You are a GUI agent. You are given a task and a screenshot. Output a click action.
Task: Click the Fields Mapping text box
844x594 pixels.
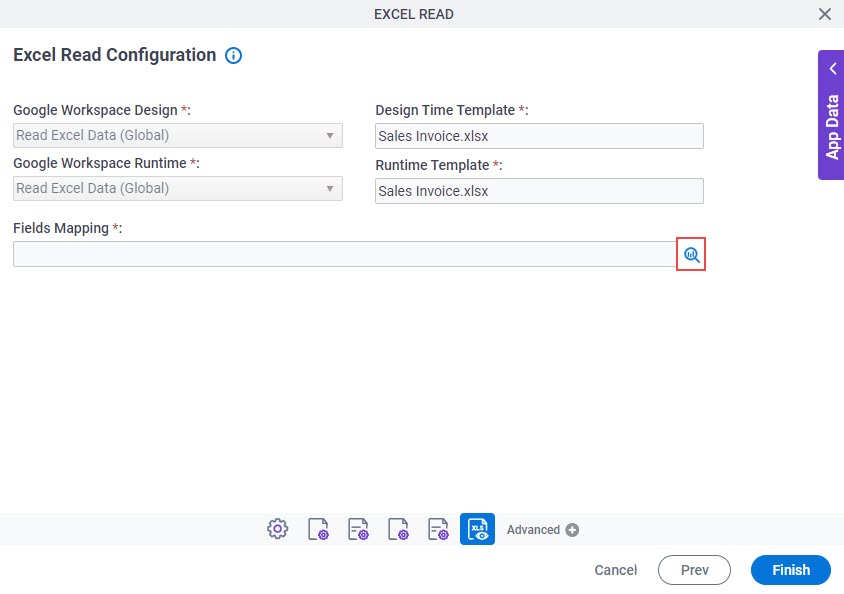click(x=344, y=254)
